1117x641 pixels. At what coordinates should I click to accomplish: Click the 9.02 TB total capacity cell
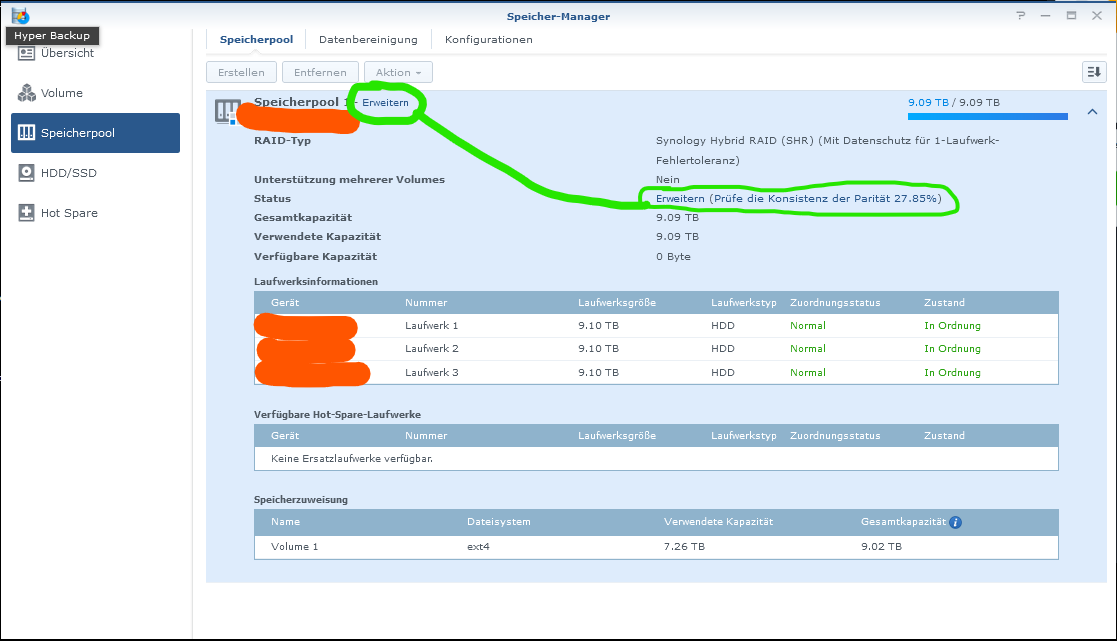(x=881, y=546)
